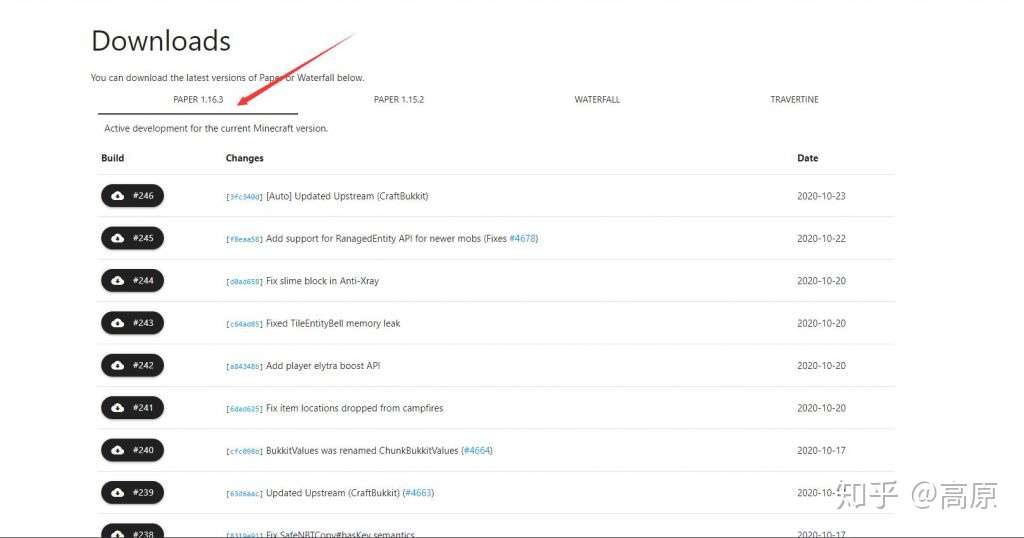Viewport: 1024px width, 538px height.
Task: Open commit link for elytra boost API
Action: tap(244, 366)
